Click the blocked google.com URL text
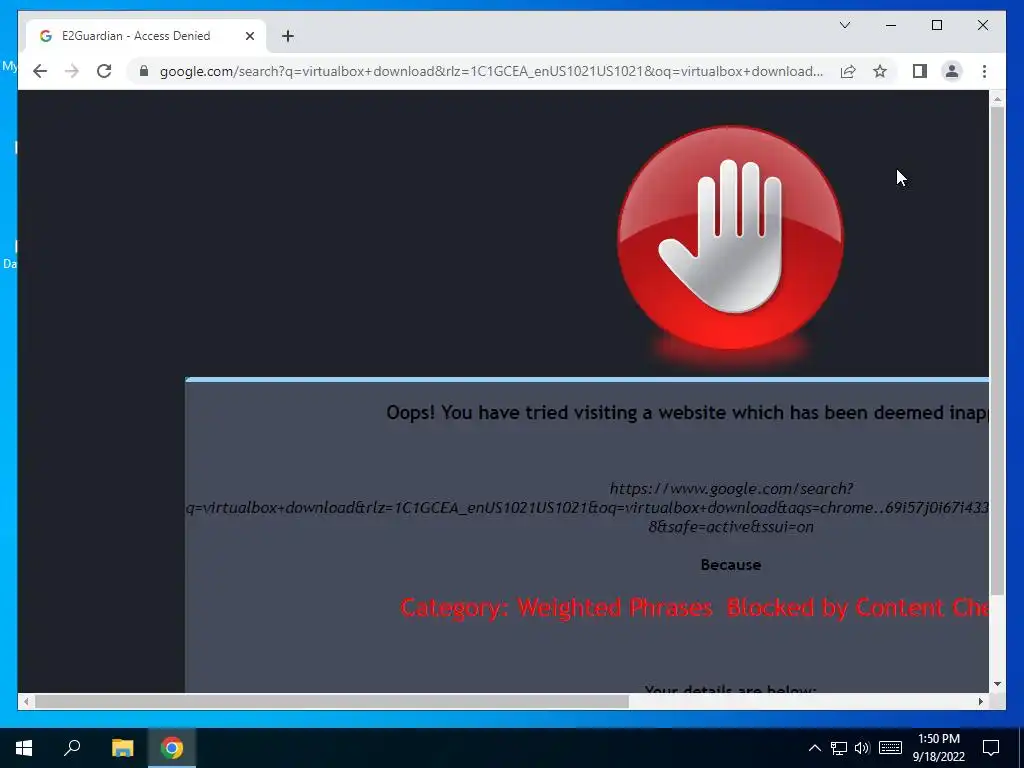 [588, 507]
